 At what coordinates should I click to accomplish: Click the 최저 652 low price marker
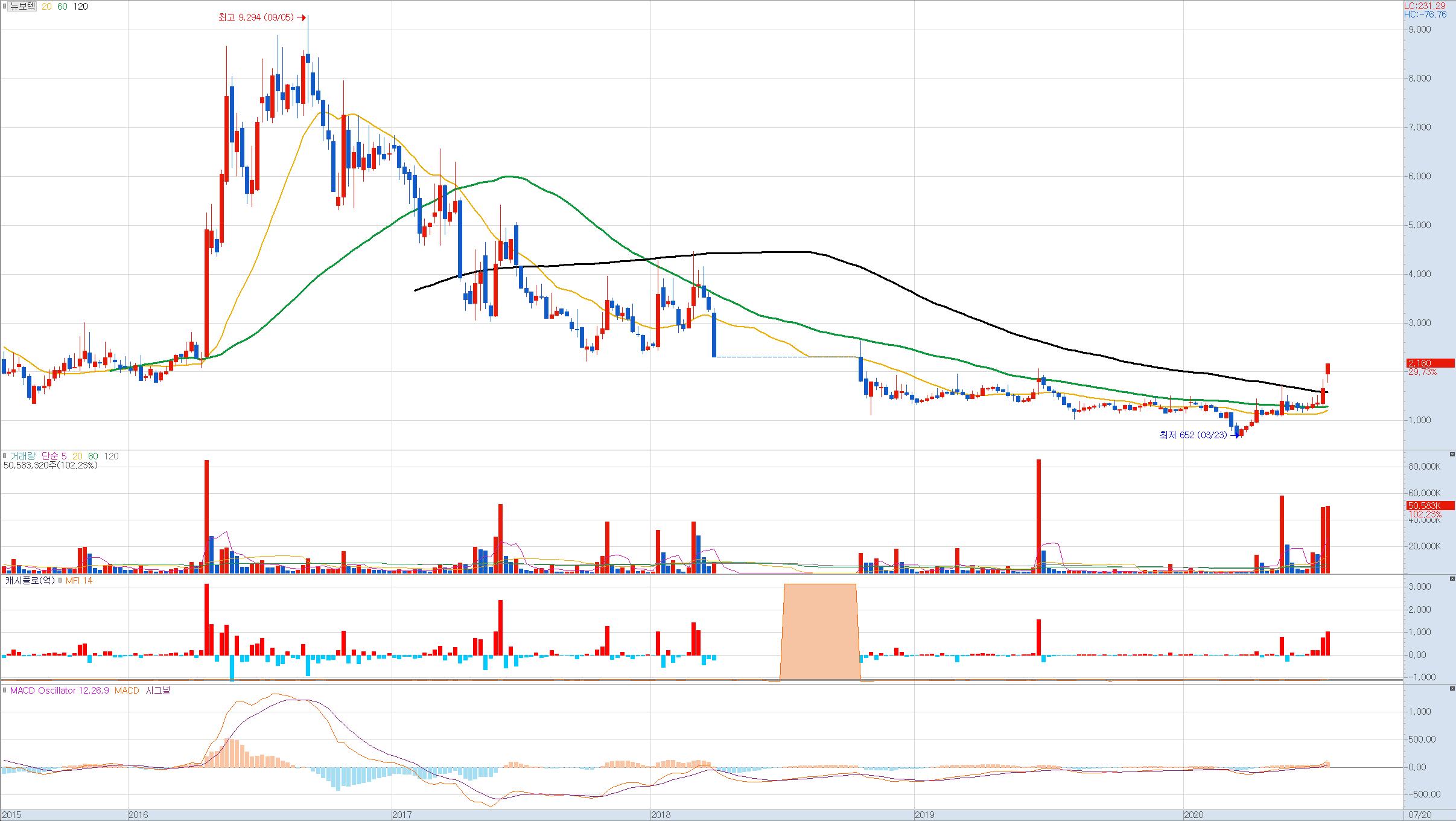click(1193, 435)
